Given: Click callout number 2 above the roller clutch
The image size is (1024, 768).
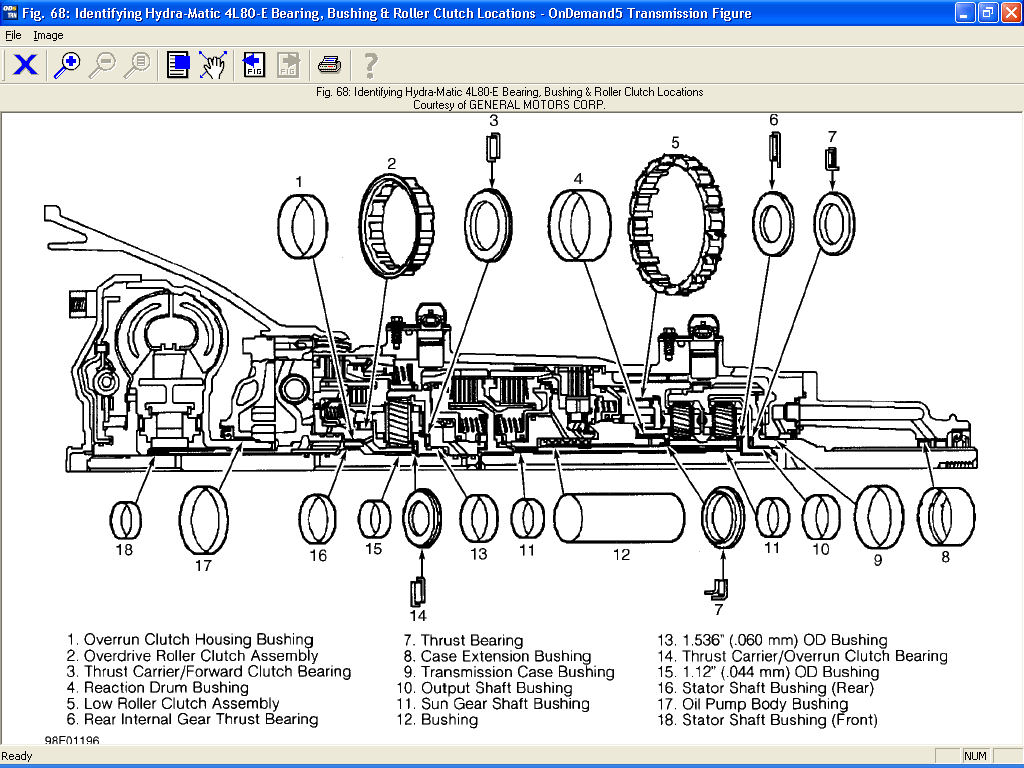Looking at the screenshot, I should coord(391,163).
